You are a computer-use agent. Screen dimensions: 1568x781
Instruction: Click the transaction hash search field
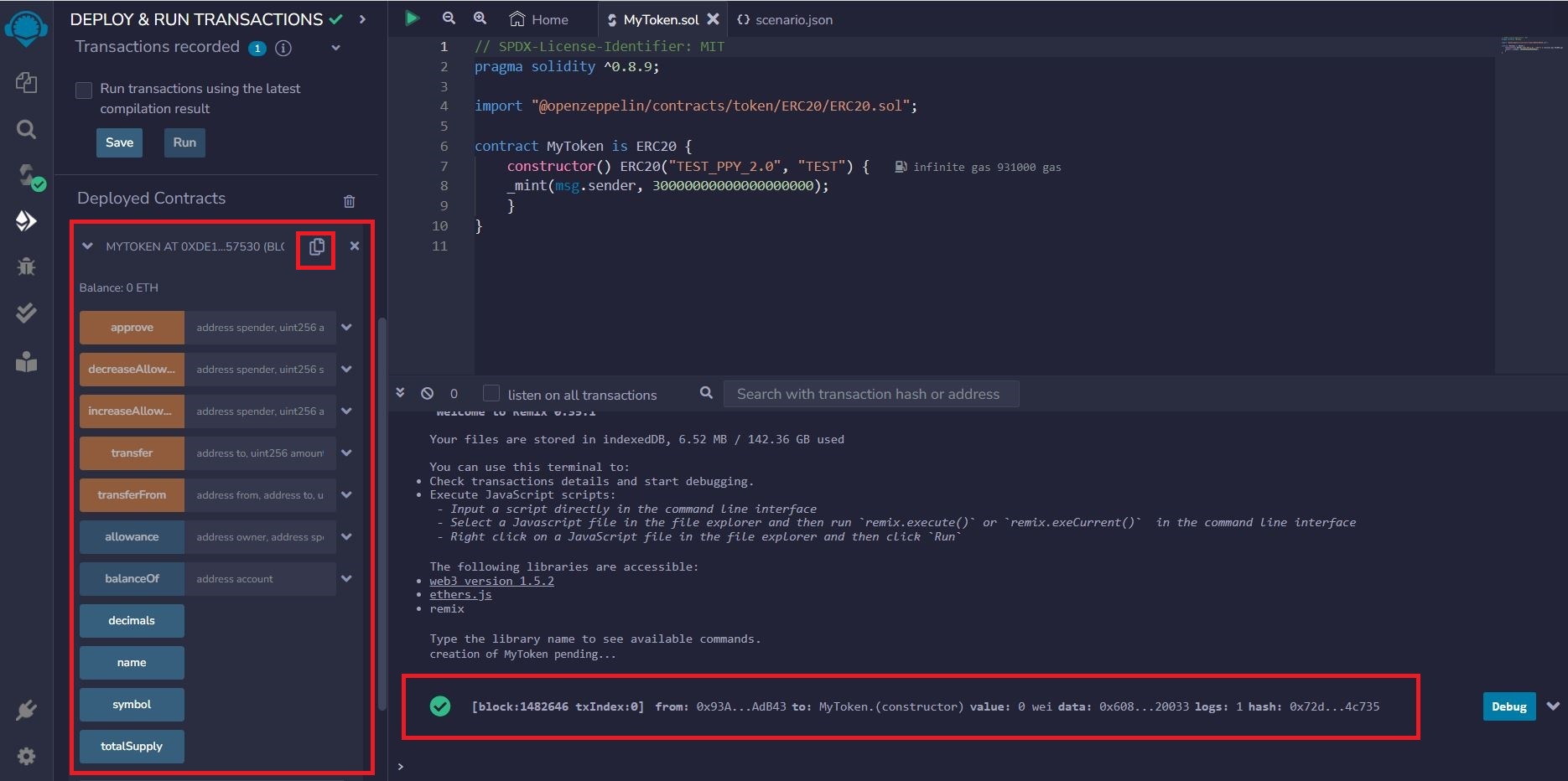[x=870, y=394]
